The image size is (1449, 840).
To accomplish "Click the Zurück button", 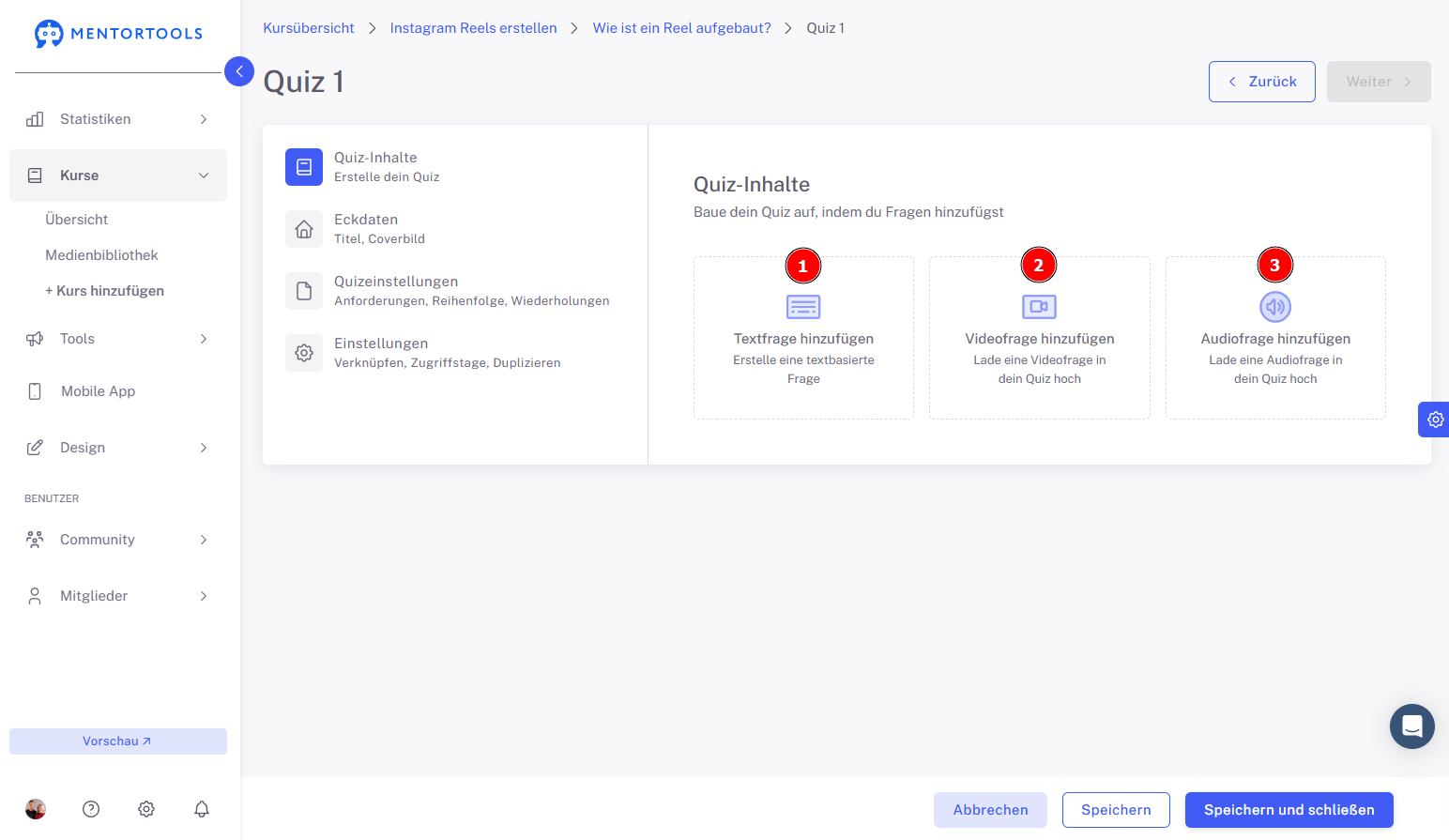I will [1262, 82].
